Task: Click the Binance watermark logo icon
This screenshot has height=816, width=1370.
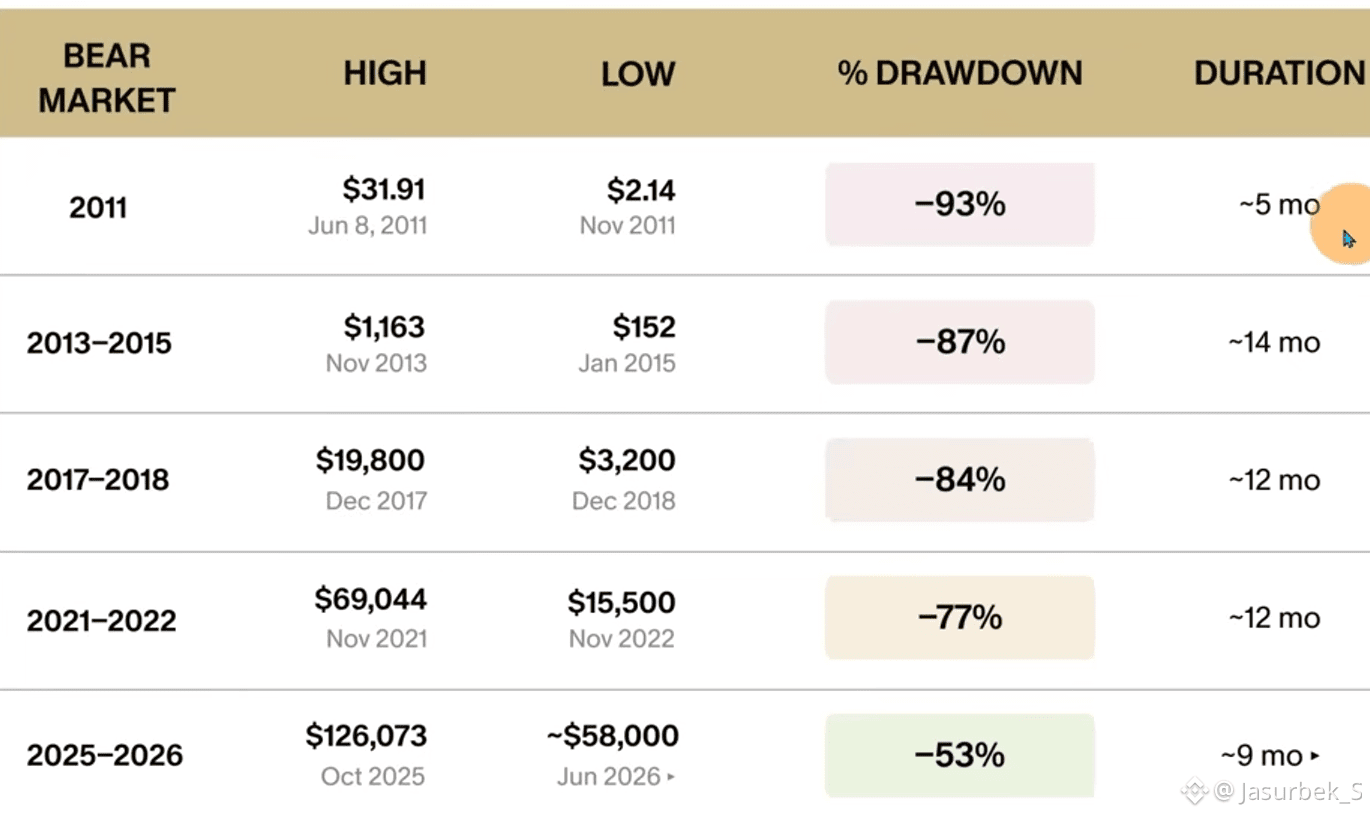Action: coord(1195,792)
